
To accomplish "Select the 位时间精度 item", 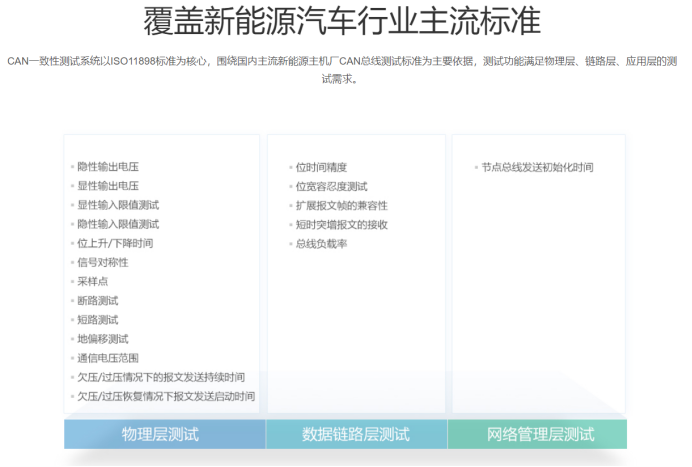I will (321, 167).
